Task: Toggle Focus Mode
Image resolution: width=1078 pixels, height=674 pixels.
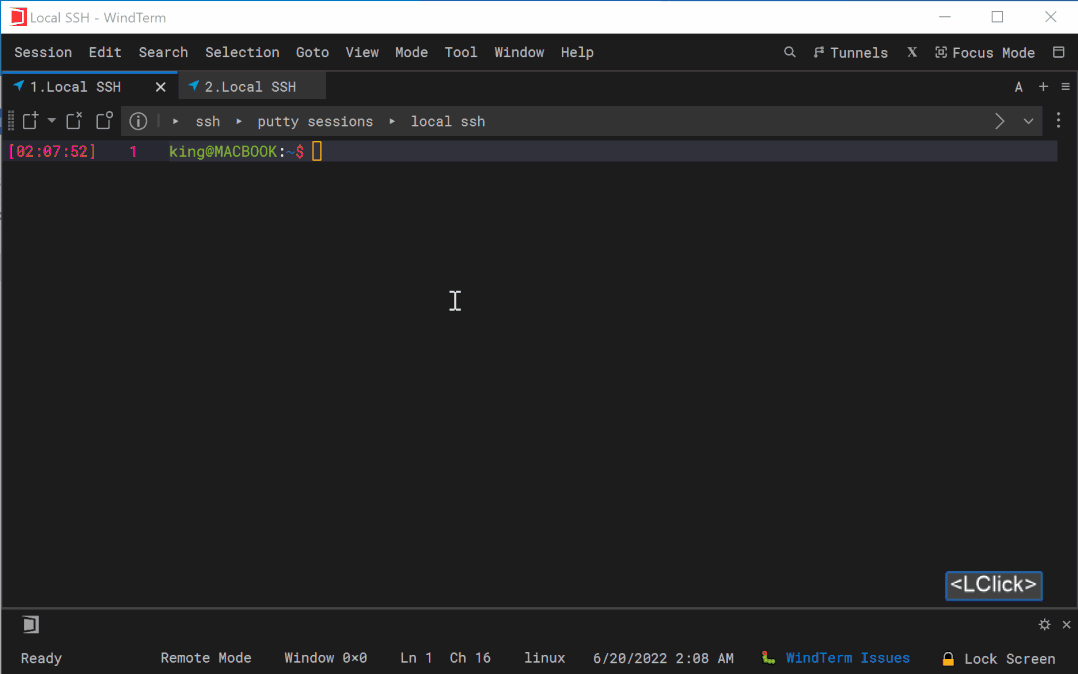Action: pos(984,52)
